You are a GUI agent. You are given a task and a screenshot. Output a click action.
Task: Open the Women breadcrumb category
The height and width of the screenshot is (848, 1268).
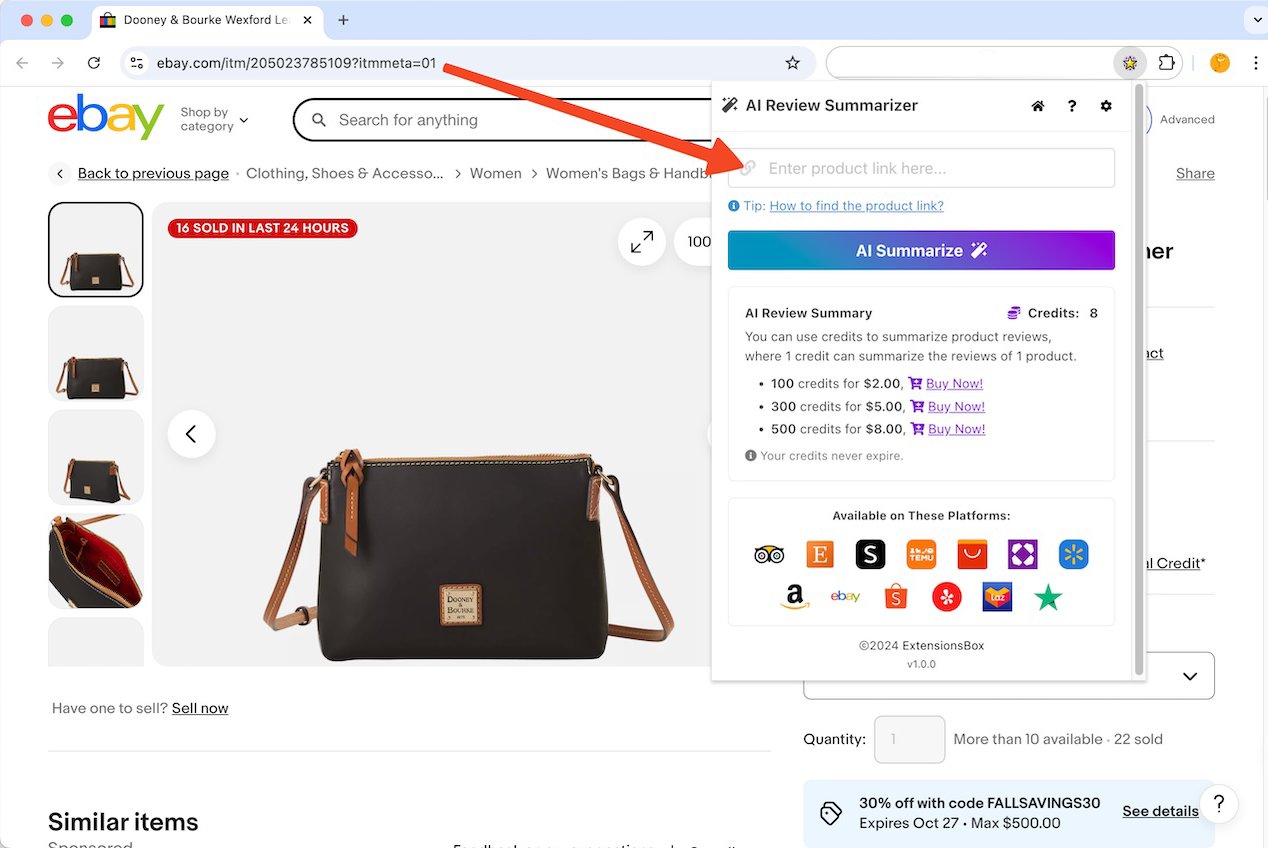click(496, 173)
